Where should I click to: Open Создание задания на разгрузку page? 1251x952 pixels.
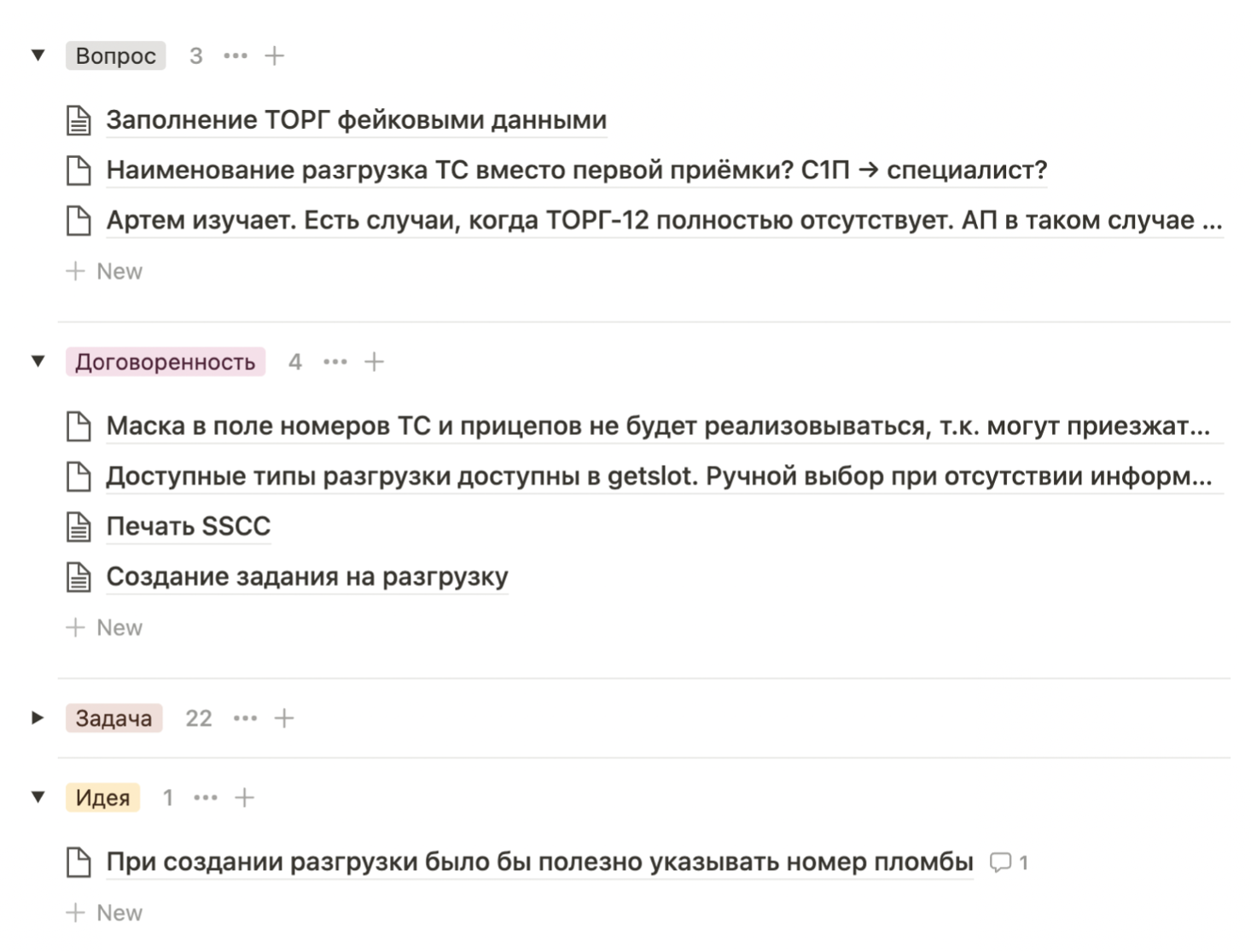coord(306,577)
